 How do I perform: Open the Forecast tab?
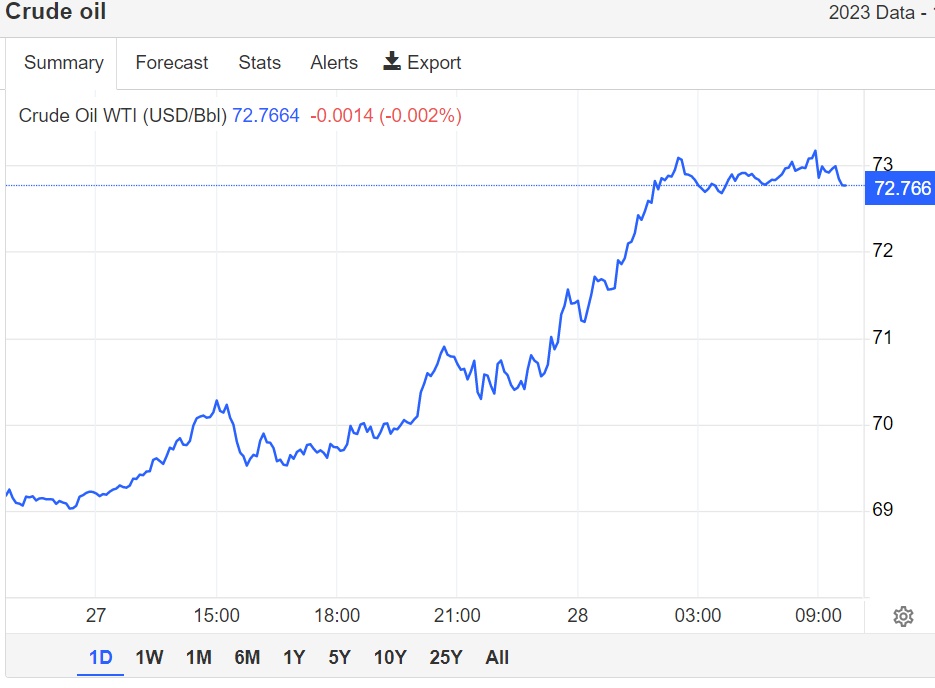172,63
